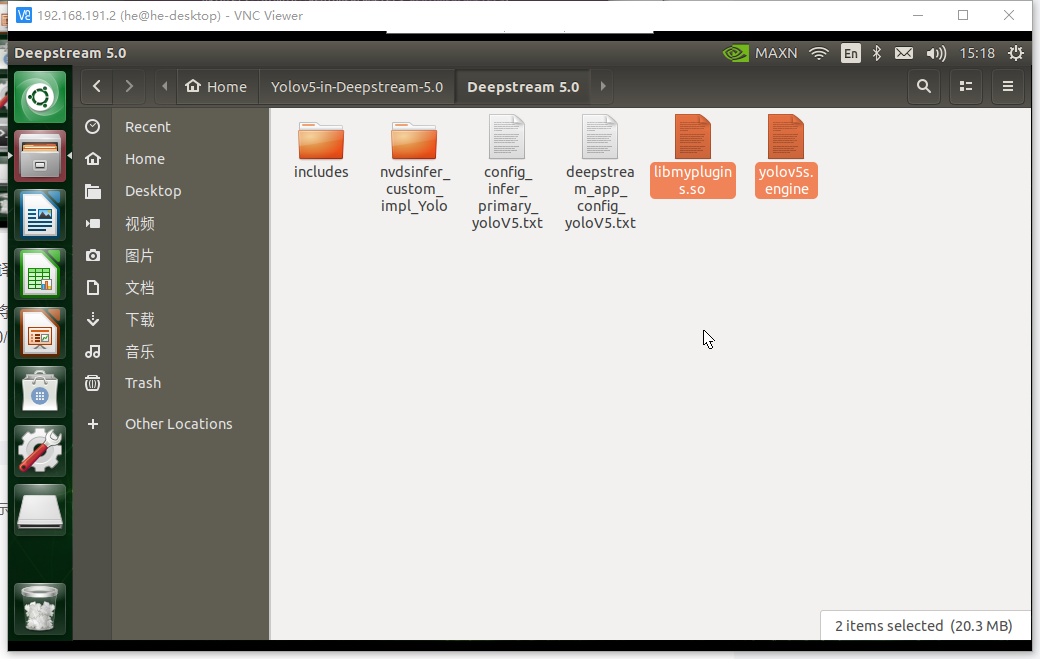Open the mail indicator on top bar
This screenshot has height=659, width=1040.
tap(903, 53)
